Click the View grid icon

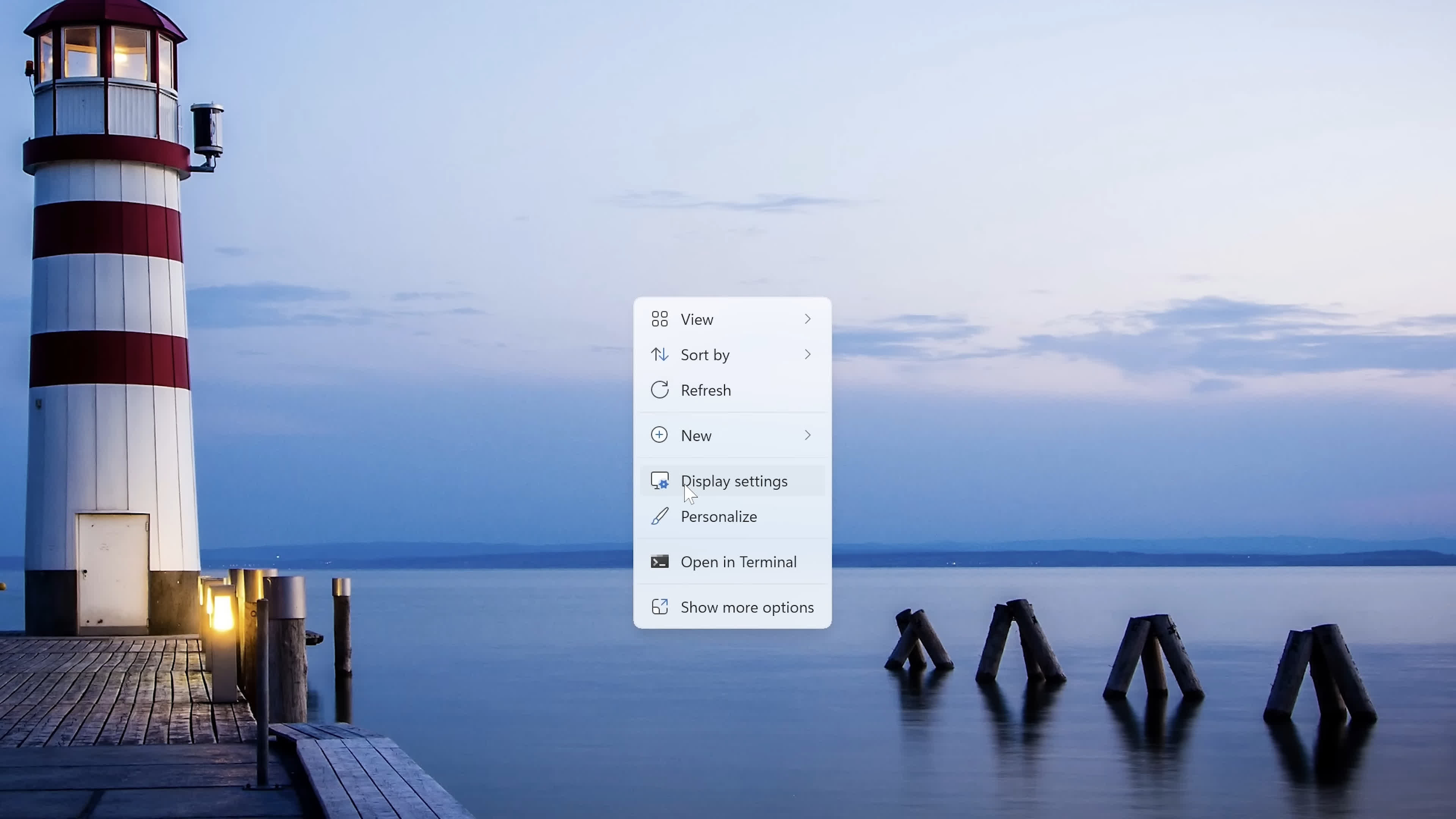click(x=660, y=319)
